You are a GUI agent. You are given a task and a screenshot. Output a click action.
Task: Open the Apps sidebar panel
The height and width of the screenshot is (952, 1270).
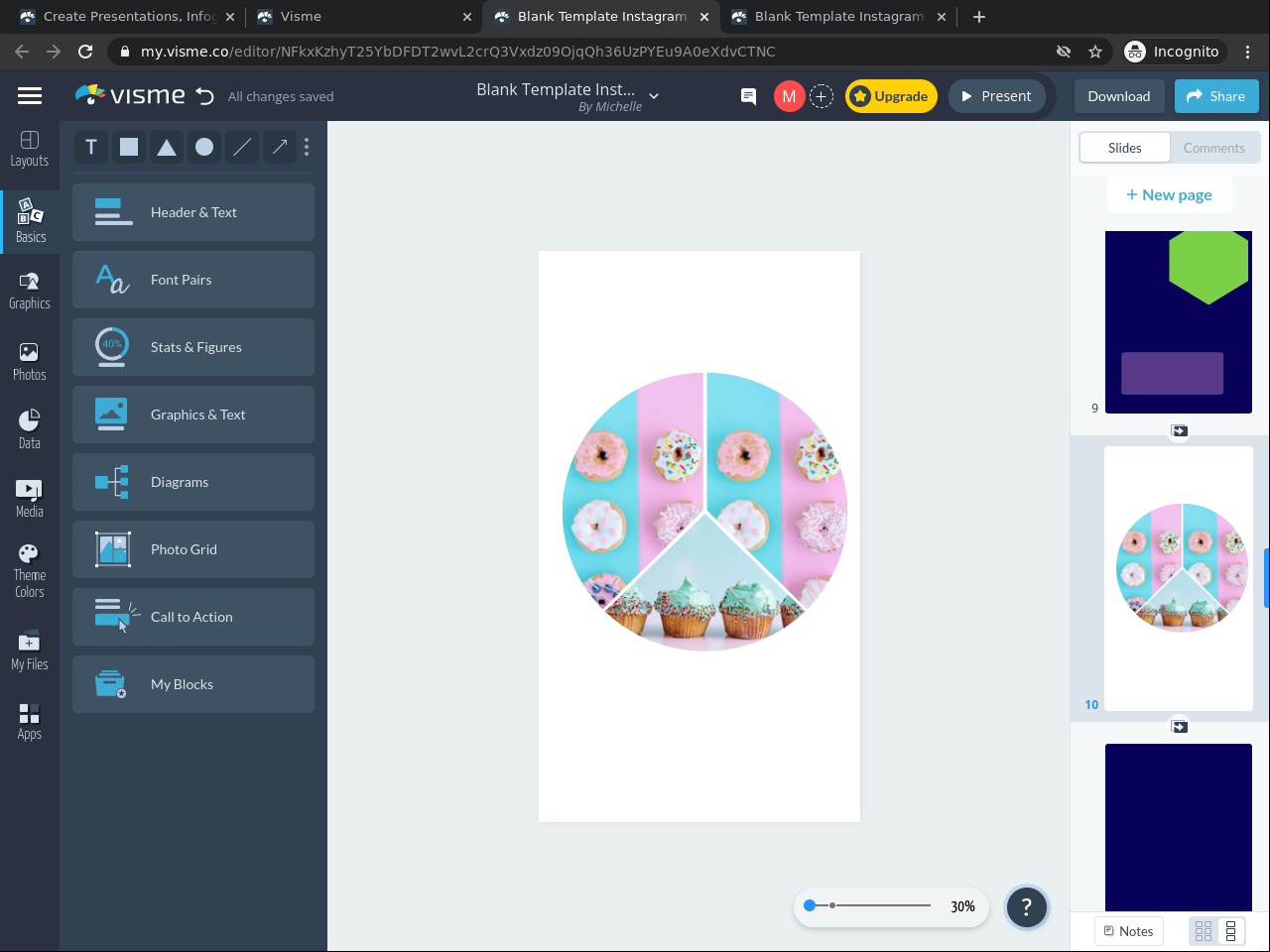[30, 721]
